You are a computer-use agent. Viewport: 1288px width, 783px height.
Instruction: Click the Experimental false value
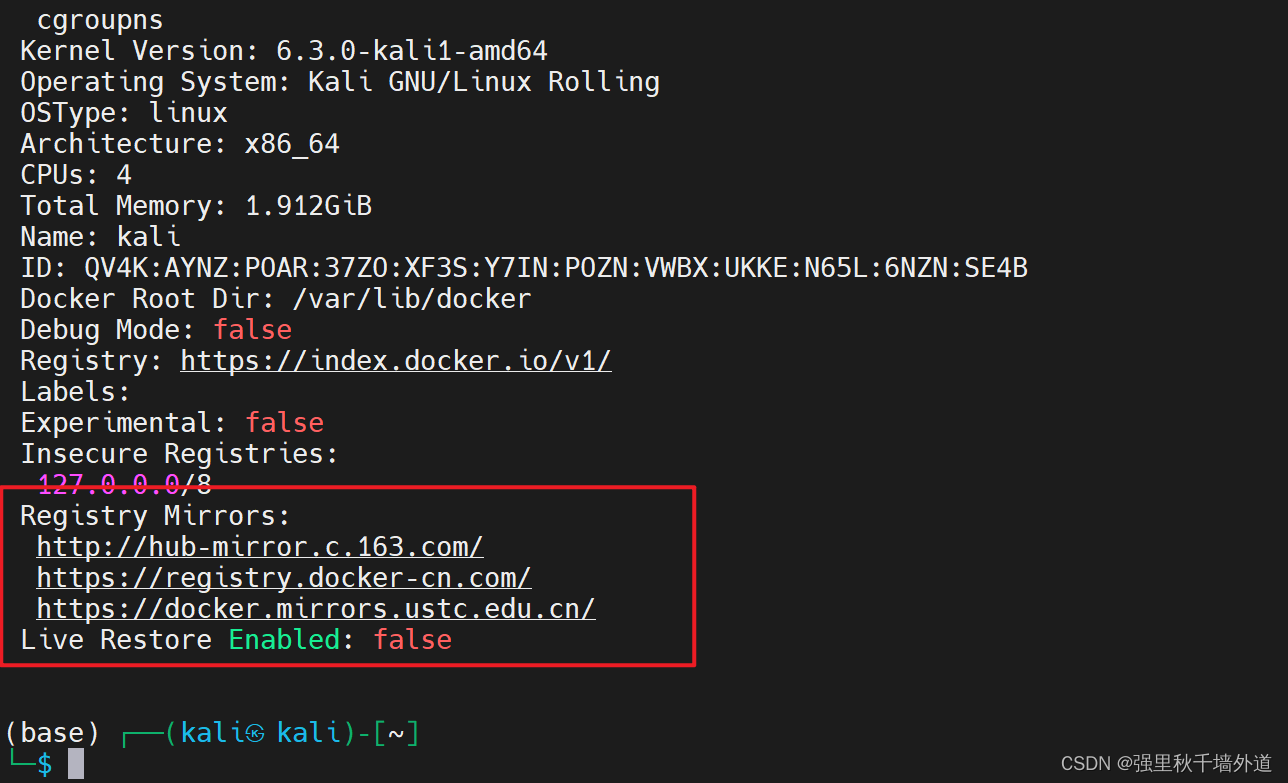tap(284, 423)
